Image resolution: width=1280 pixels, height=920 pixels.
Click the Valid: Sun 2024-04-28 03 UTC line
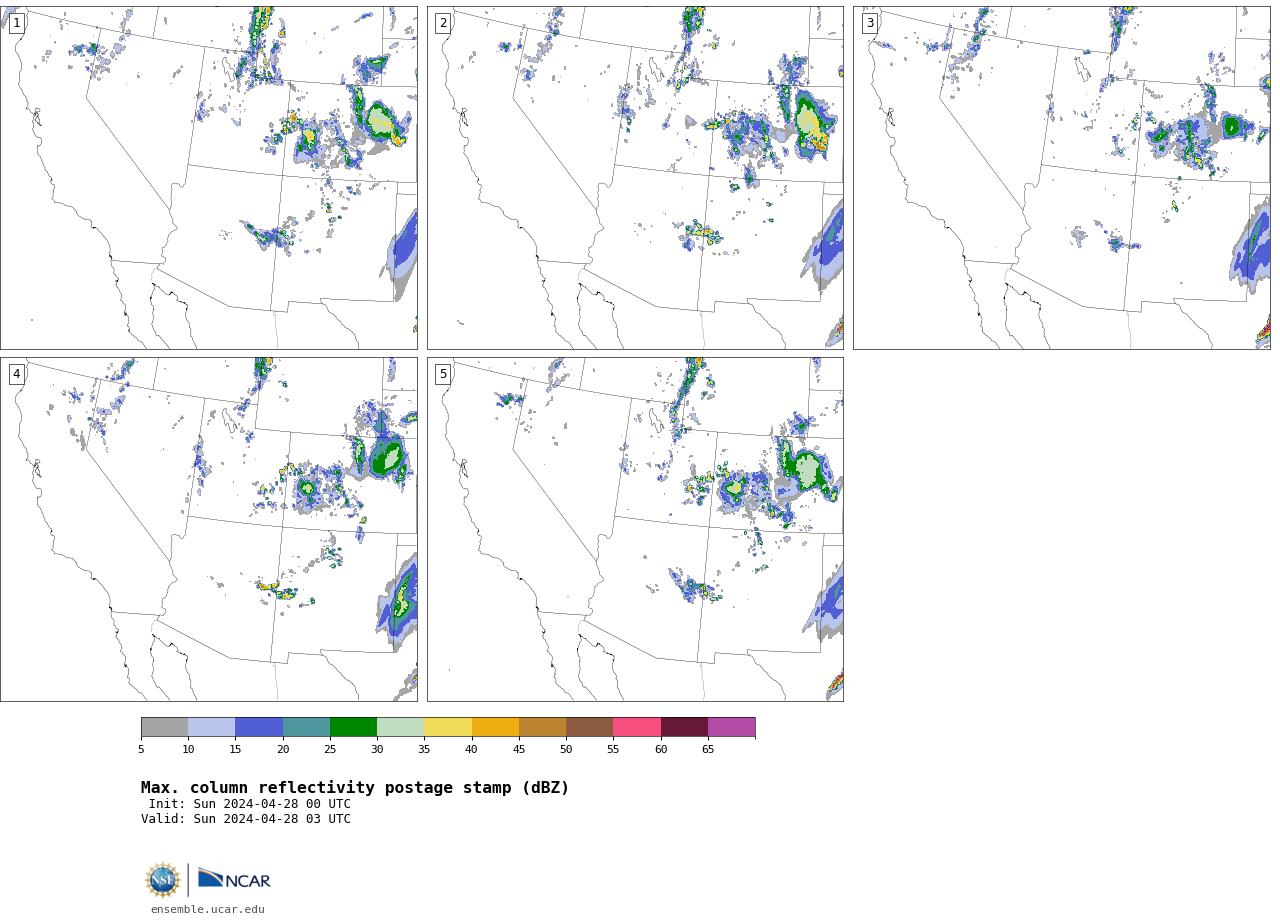[x=246, y=819]
